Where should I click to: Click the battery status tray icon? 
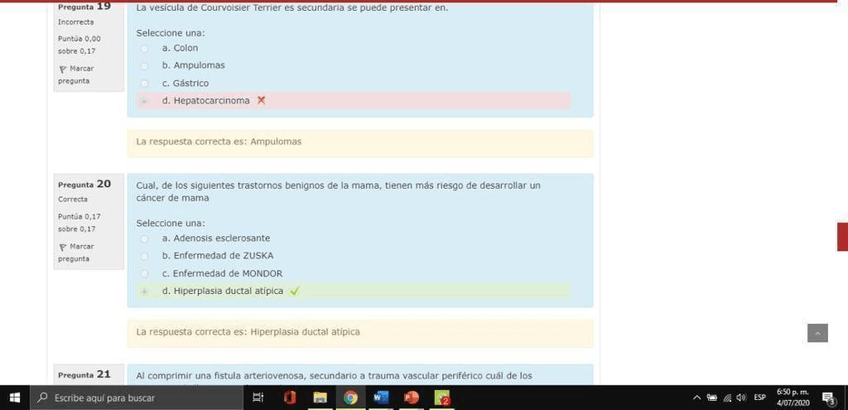click(712, 398)
